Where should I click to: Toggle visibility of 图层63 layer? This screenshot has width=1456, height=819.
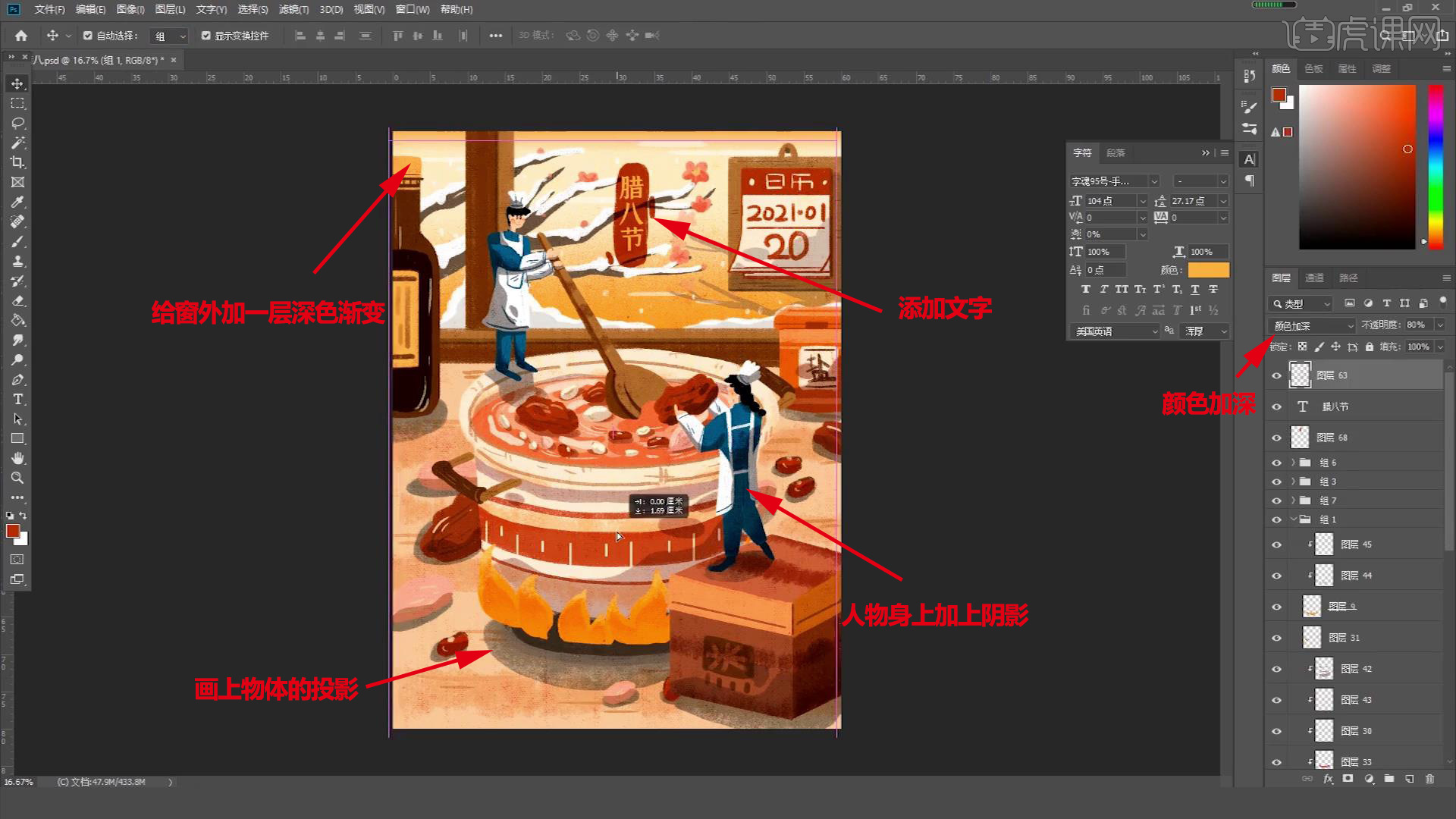point(1277,375)
